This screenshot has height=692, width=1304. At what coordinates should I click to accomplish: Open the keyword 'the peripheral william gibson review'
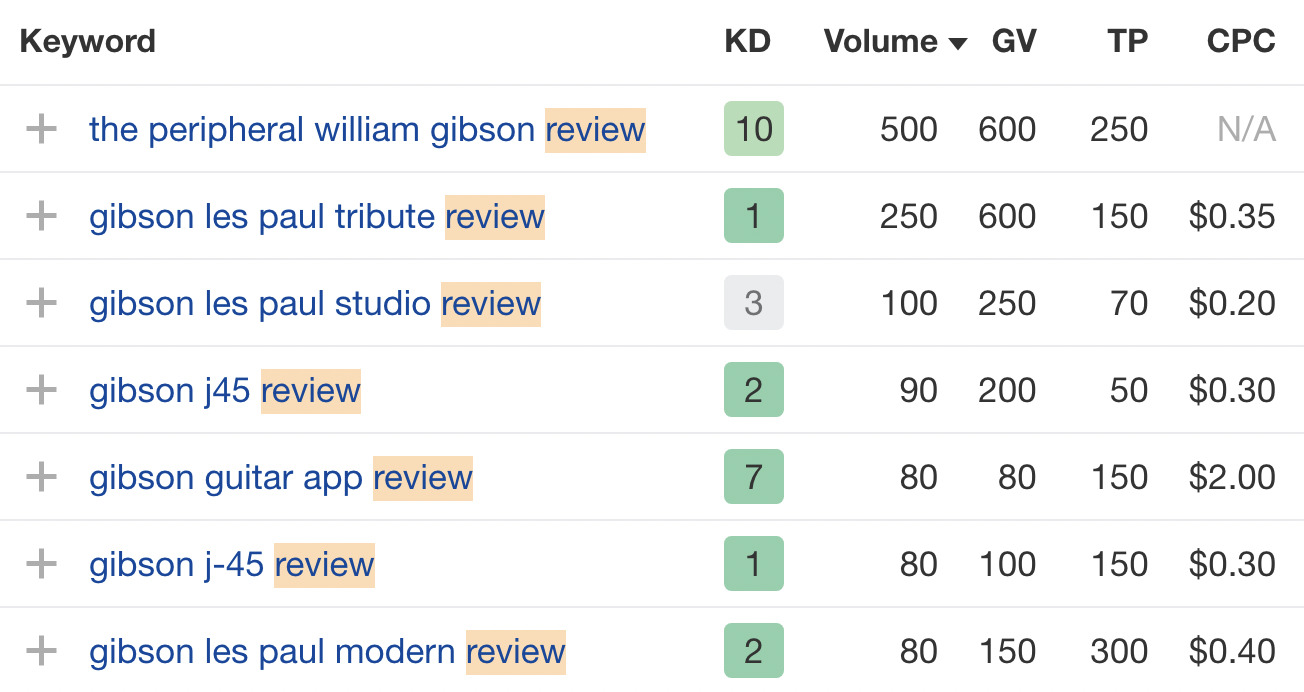[366, 129]
